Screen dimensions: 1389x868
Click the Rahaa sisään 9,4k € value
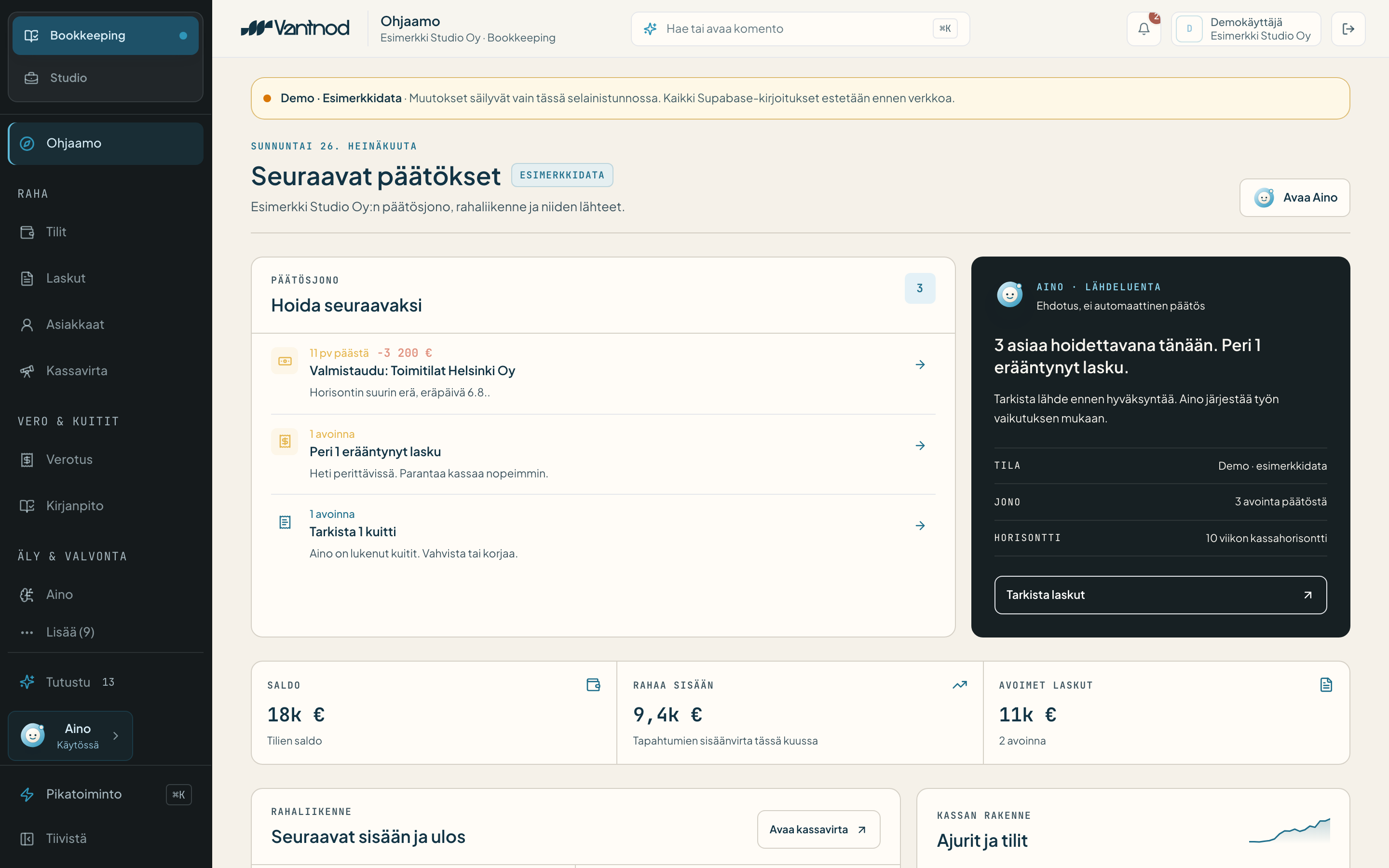click(x=667, y=715)
